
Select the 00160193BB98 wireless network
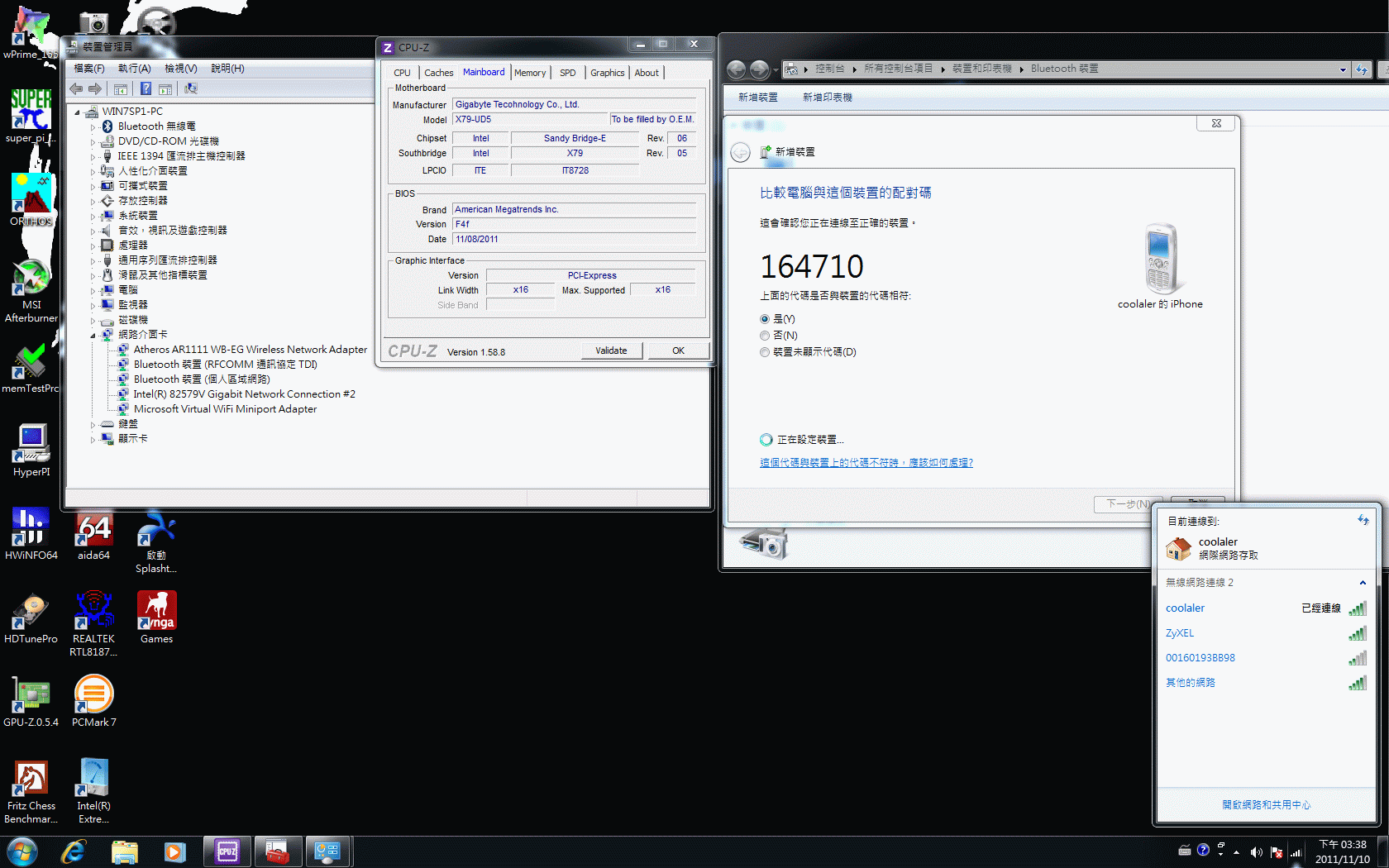coord(1266,658)
